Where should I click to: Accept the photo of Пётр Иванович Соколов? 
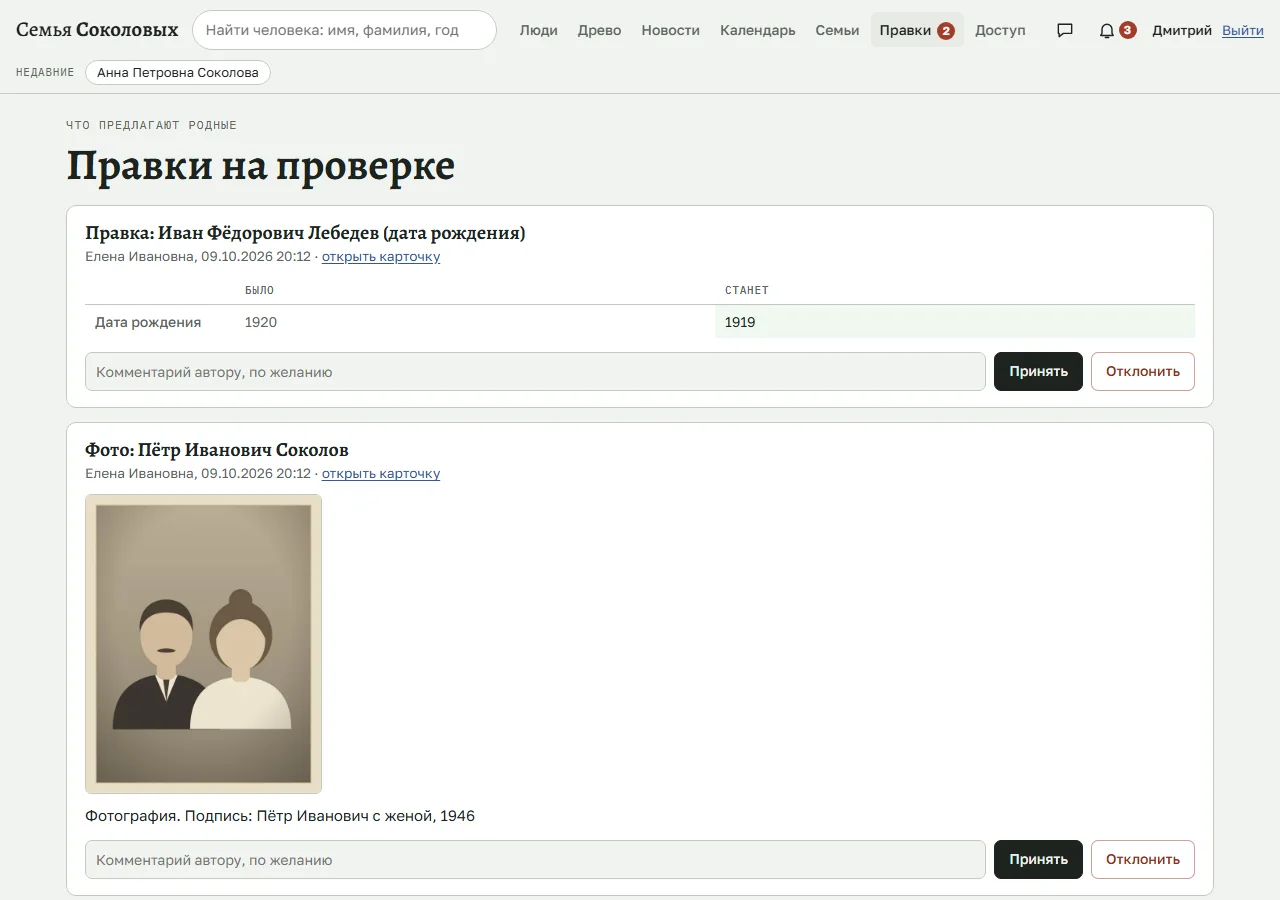click(x=1038, y=859)
